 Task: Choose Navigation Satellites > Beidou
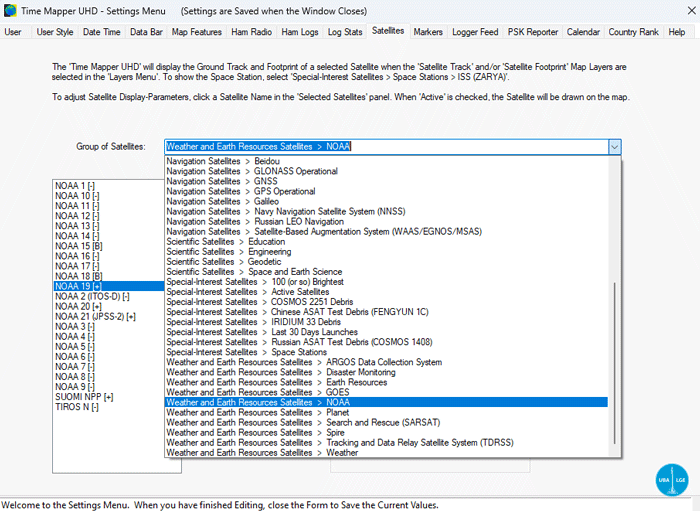pyautogui.click(x=386, y=161)
